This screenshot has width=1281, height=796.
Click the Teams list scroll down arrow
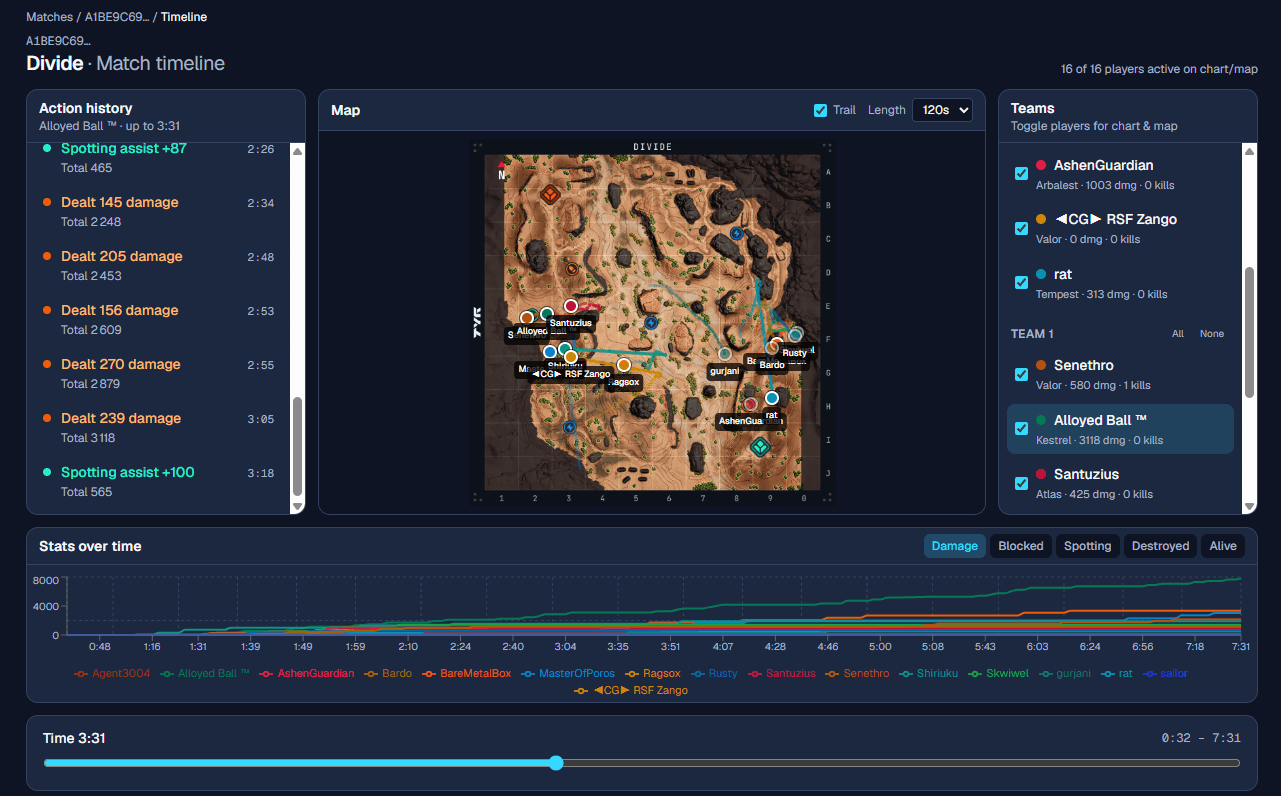pos(1249,507)
